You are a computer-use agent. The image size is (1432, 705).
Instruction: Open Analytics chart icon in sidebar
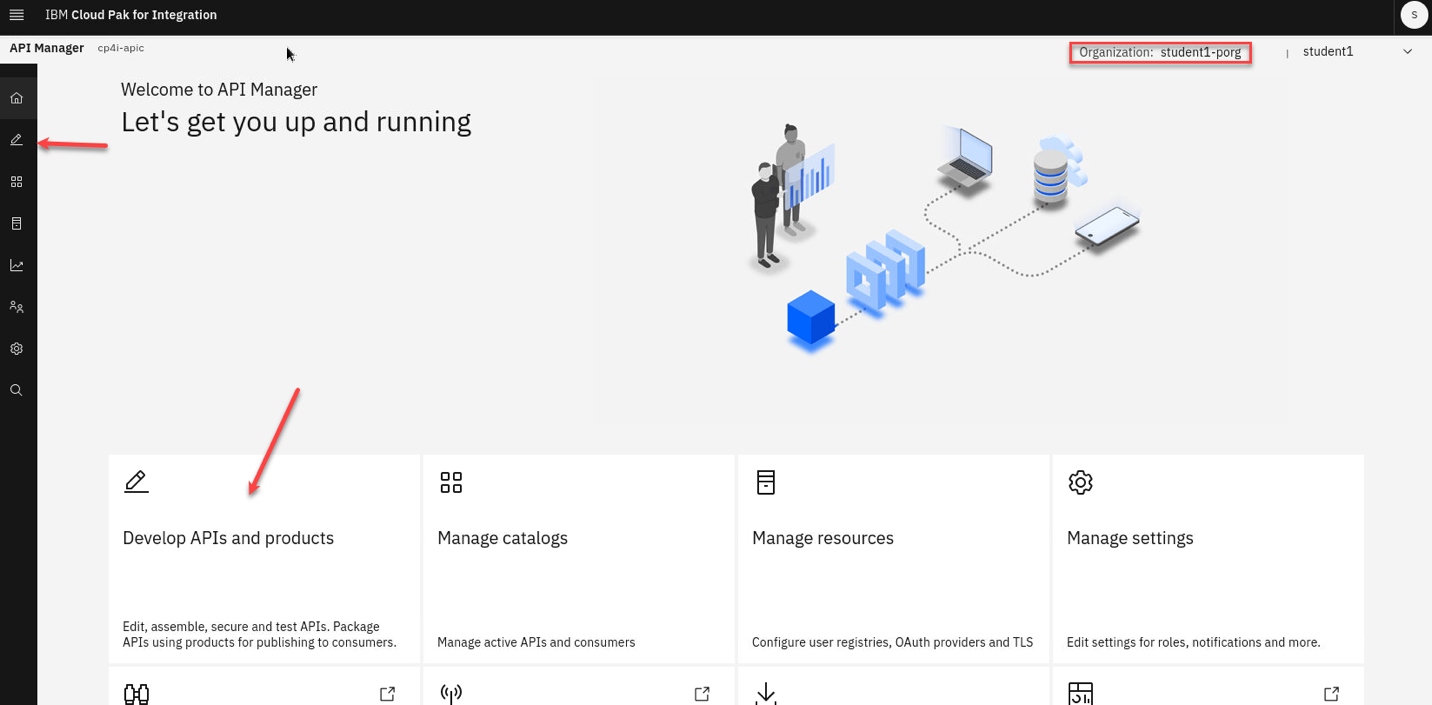pyautogui.click(x=16, y=265)
